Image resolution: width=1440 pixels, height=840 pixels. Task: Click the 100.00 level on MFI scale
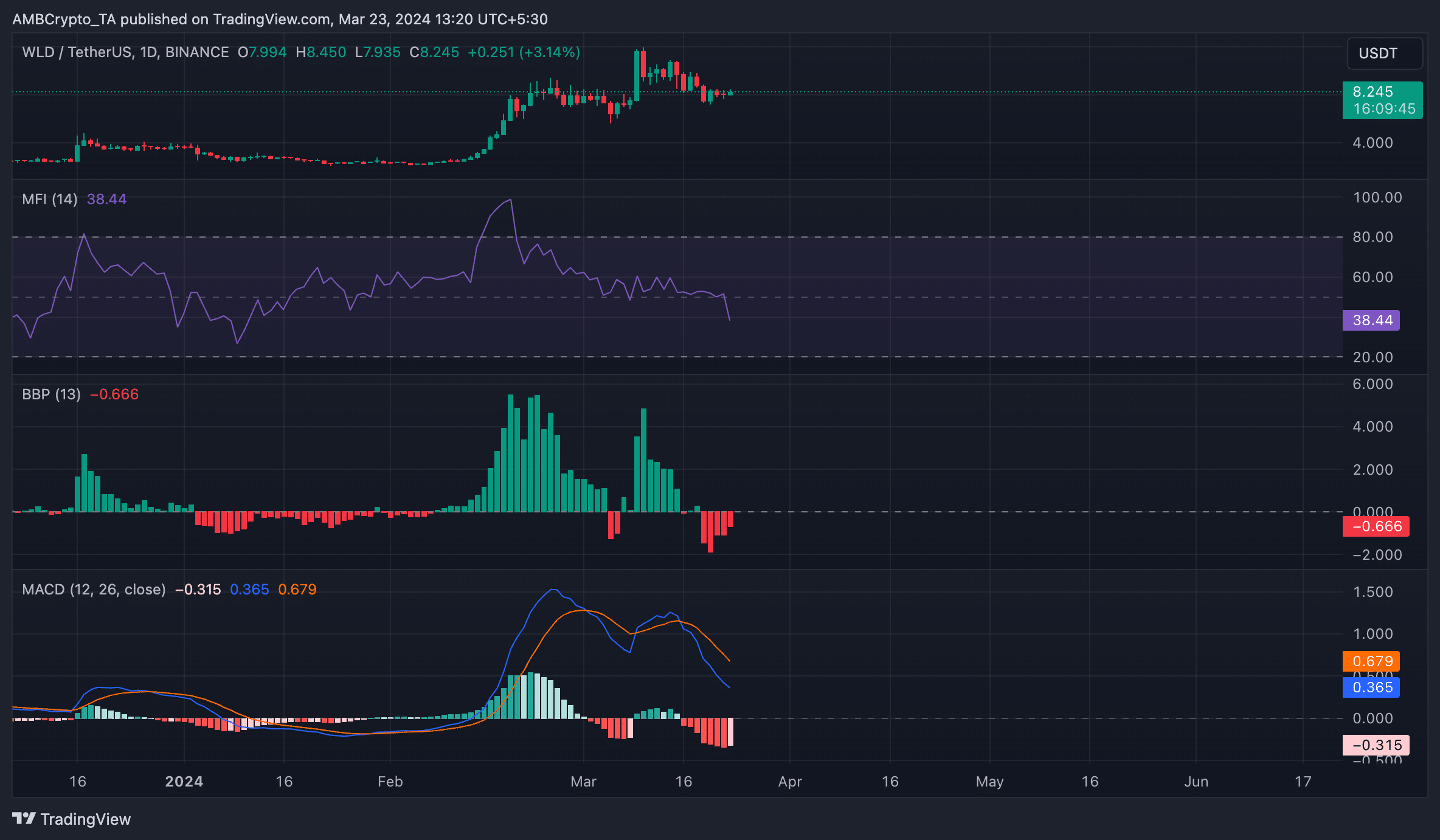pyautogui.click(x=1378, y=198)
